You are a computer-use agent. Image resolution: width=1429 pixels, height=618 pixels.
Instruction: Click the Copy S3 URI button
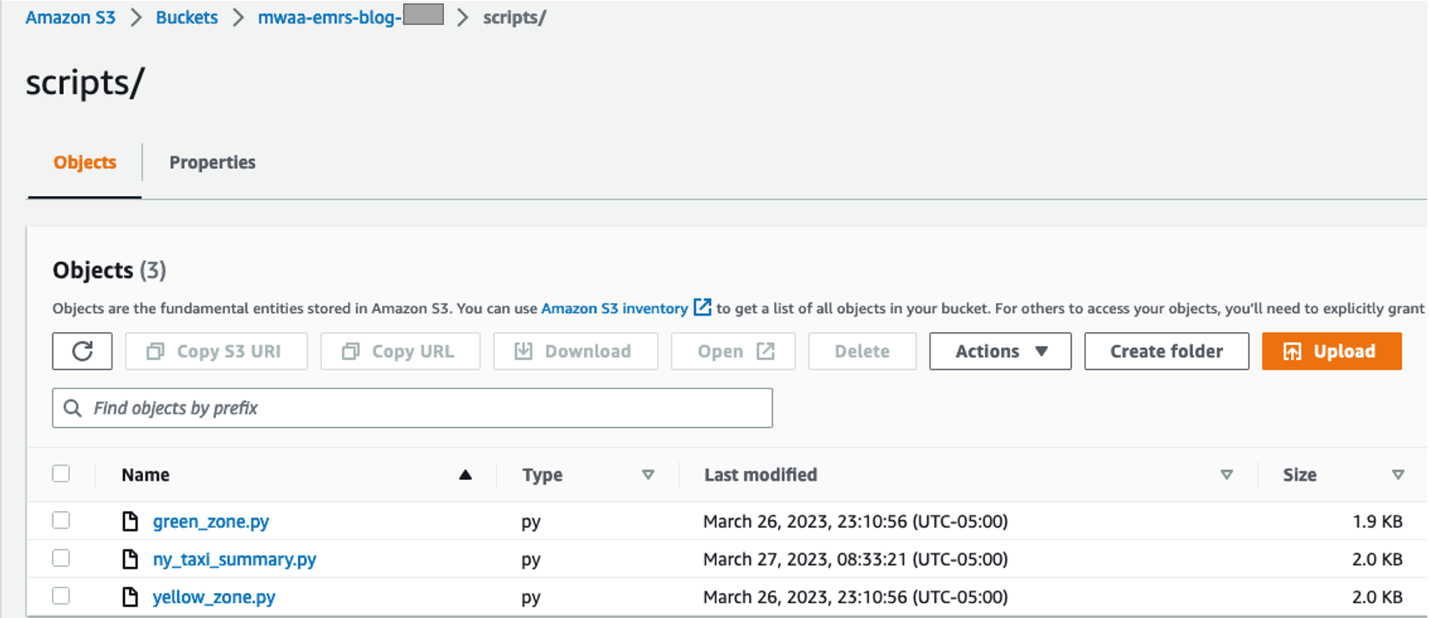(216, 351)
